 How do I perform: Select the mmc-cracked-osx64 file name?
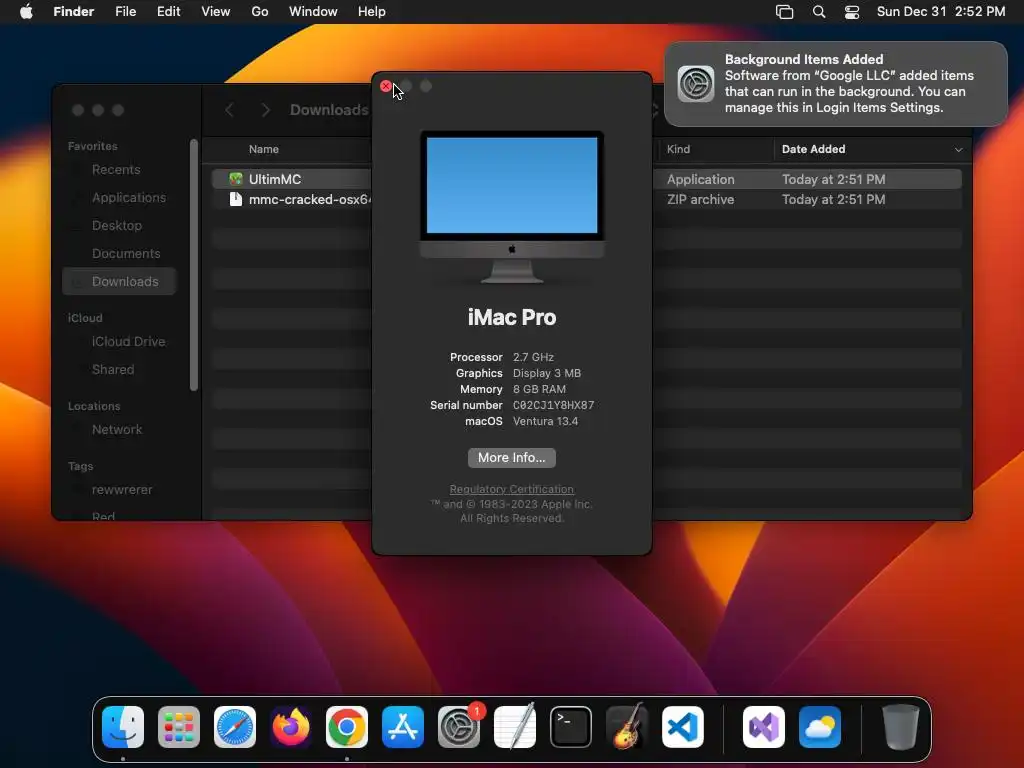[310, 199]
